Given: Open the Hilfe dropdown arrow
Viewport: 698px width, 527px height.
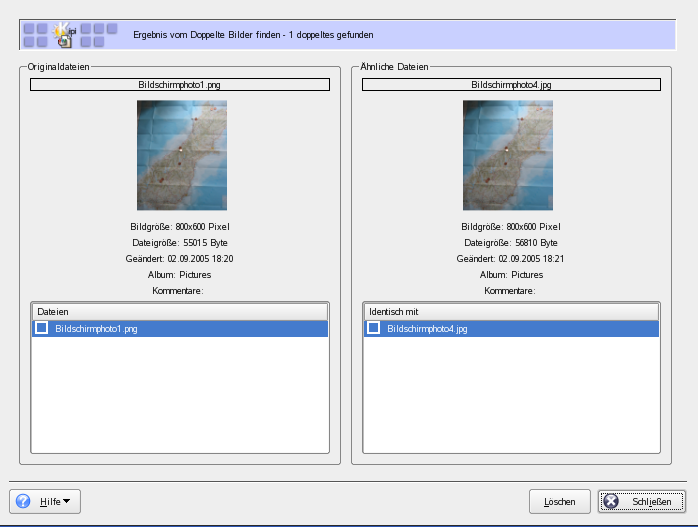Looking at the screenshot, I should (x=67, y=501).
